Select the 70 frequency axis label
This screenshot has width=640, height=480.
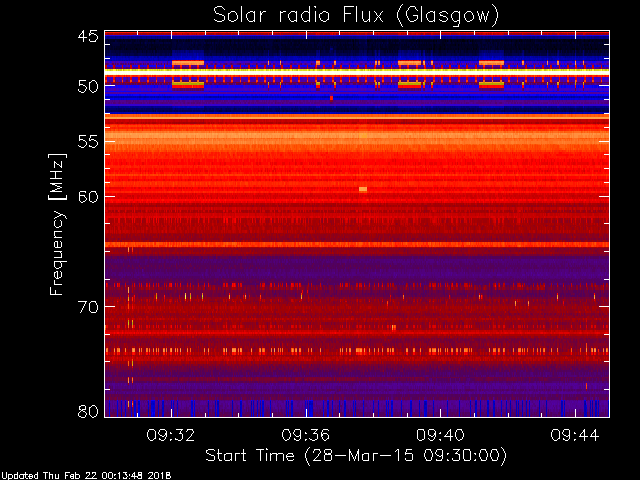tap(88, 307)
